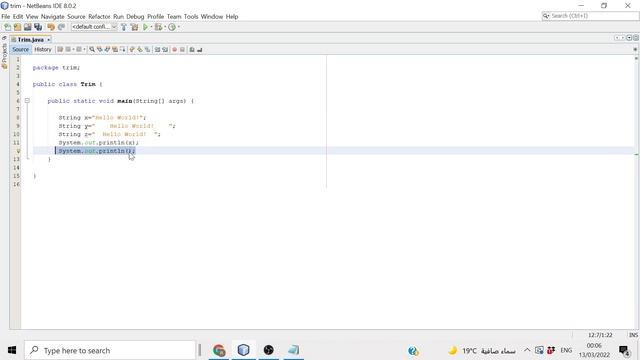
Task: Click the Profile Project clock icon
Action: pos(172,27)
